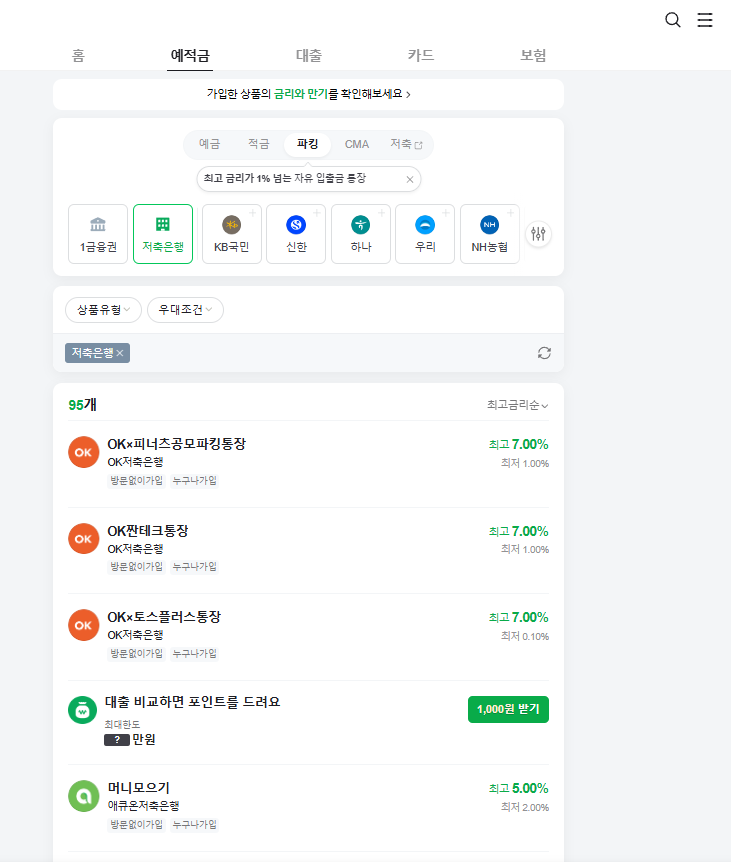Switch to the 보험 tab
Screen dimensions: 731x862
[533, 56]
